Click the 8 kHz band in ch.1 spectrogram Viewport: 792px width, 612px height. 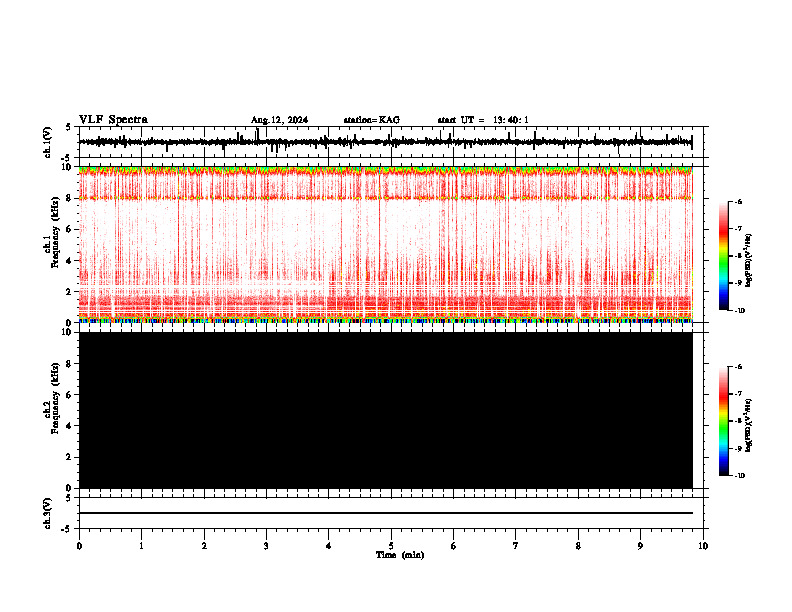tap(385, 198)
